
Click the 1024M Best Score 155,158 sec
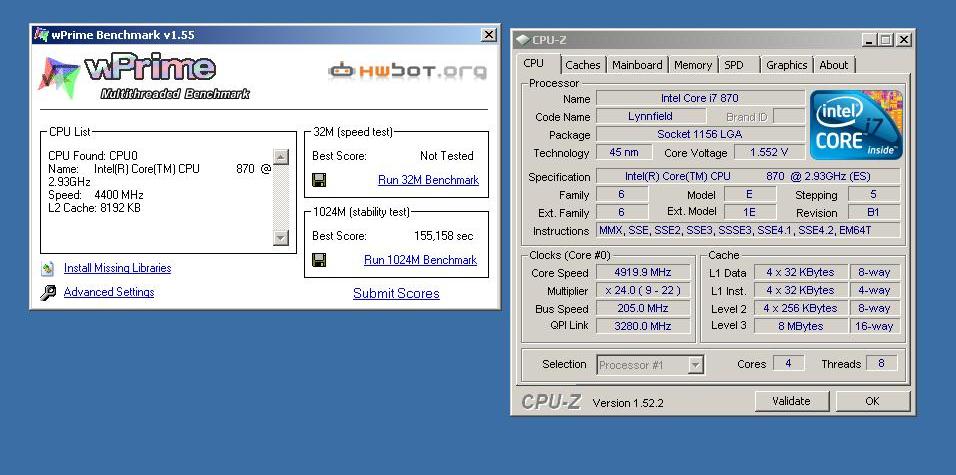click(443, 236)
